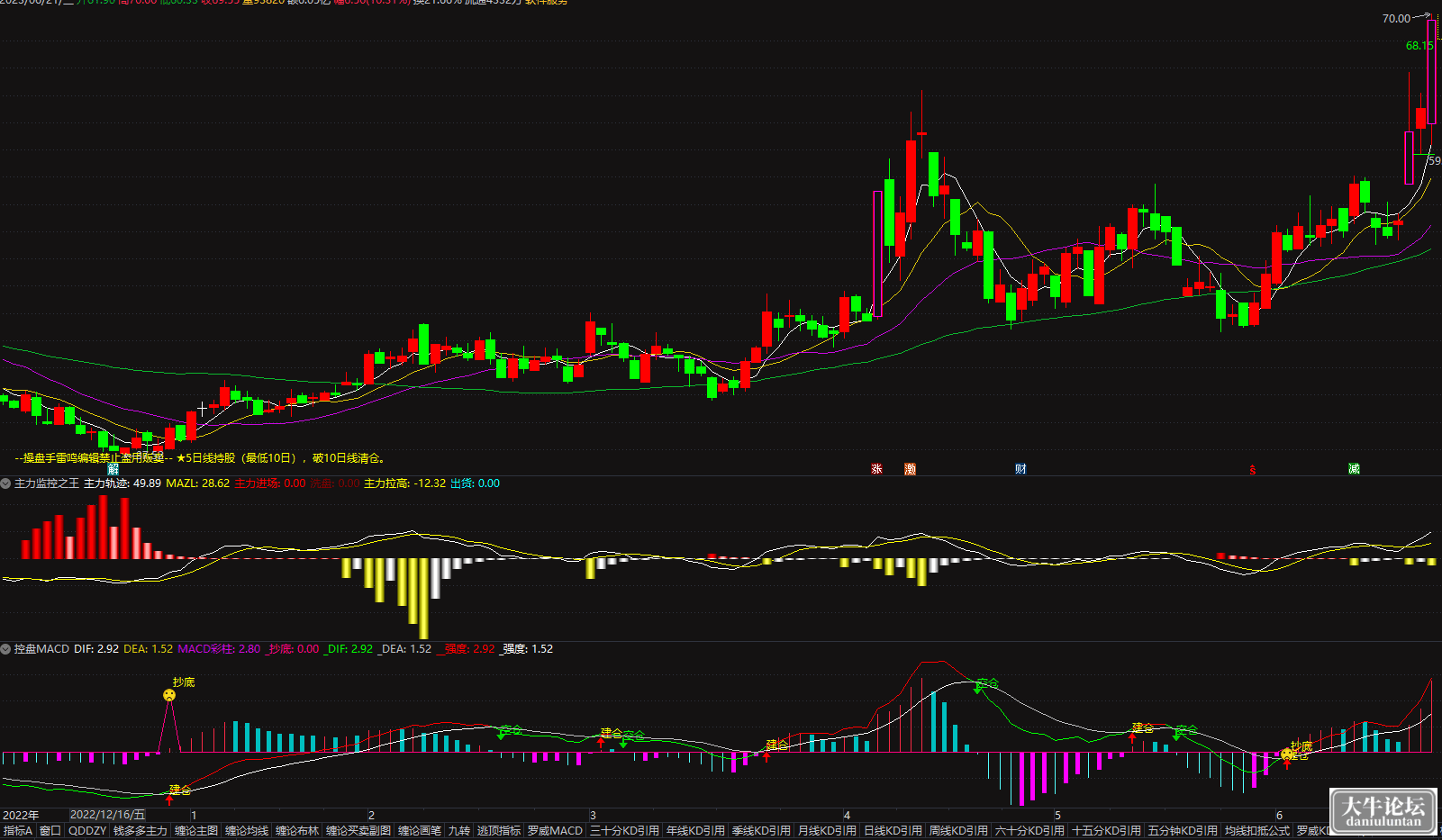
Task: Select the 钱多多主力 indicator tab
Action: pyautogui.click(x=141, y=831)
